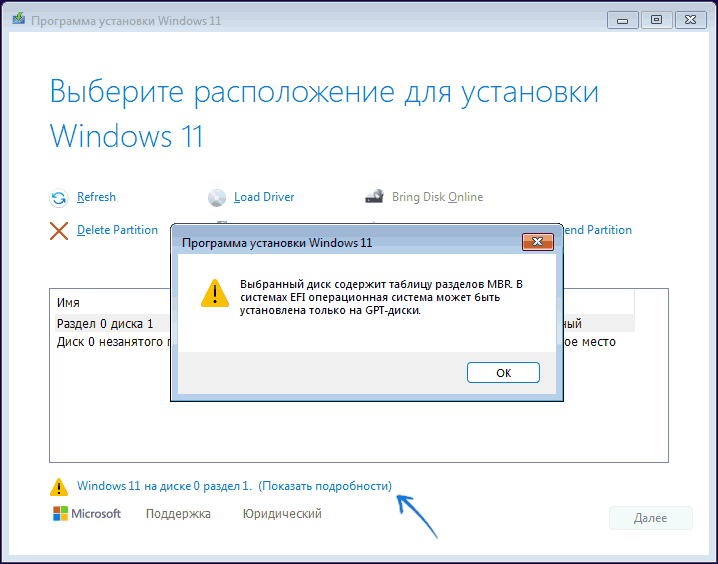Click the warning icon beside Windows 11 на диске

point(59,487)
